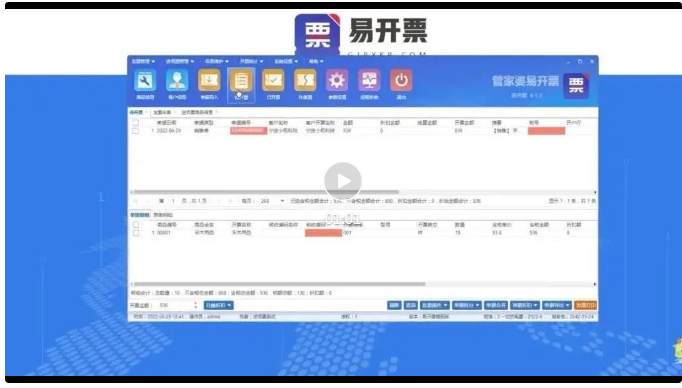This screenshot has width=682, height=388.
Task: Open the torn ticket voided-invoice icon
Action: pyautogui.click(x=305, y=81)
